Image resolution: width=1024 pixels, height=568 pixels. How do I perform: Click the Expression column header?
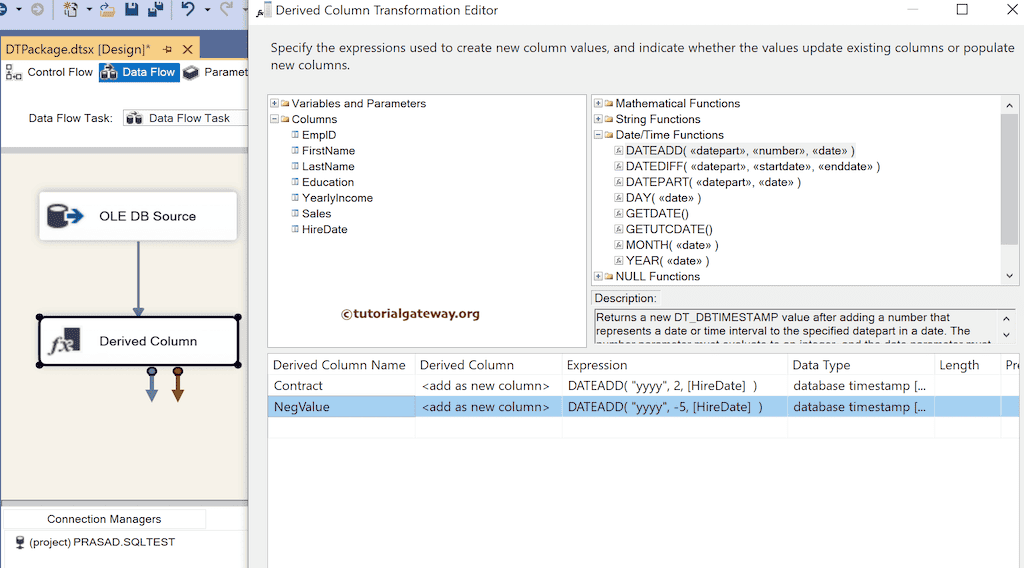click(x=675, y=365)
